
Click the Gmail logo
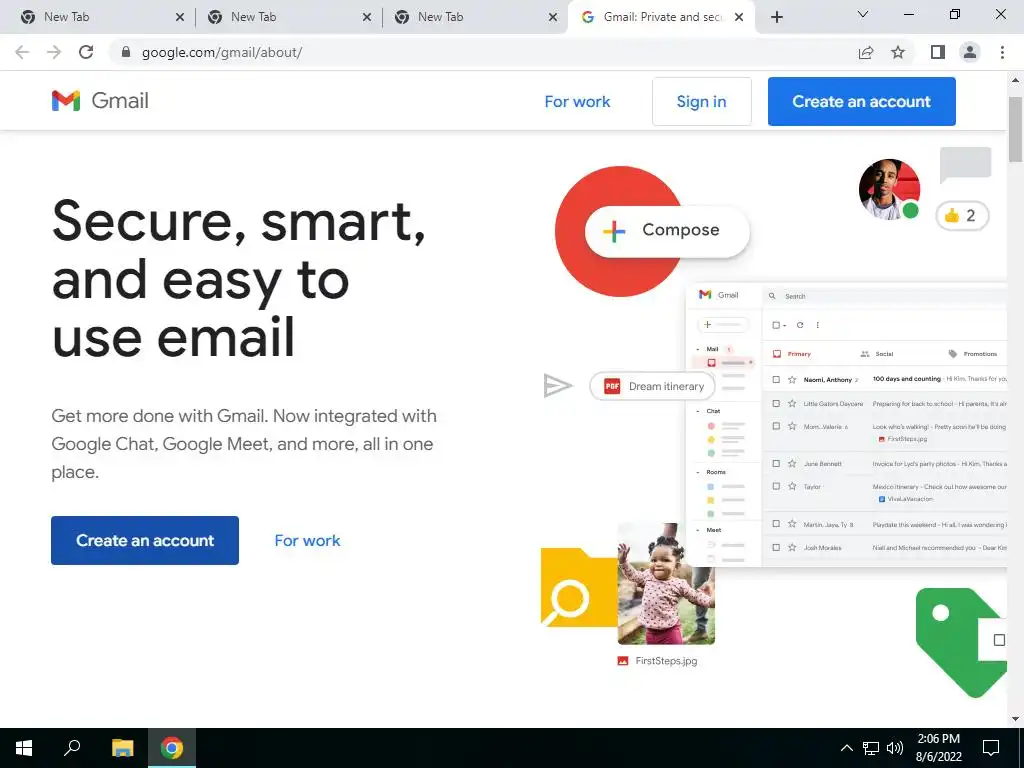[101, 101]
